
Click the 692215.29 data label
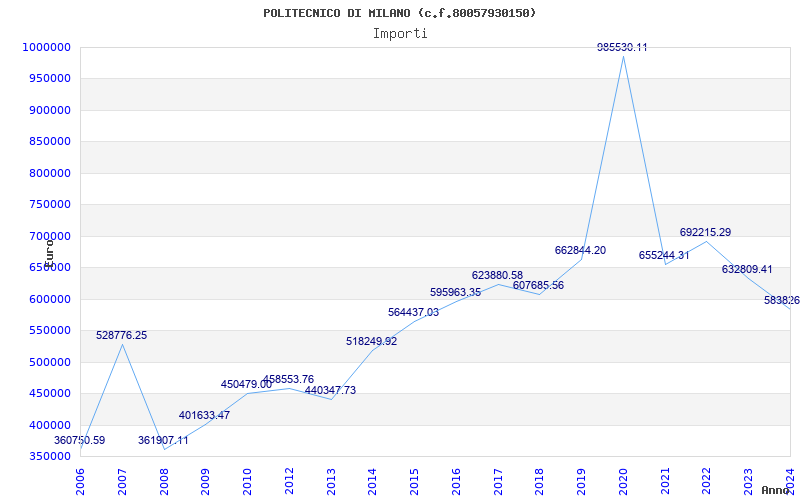tap(706, 232)
